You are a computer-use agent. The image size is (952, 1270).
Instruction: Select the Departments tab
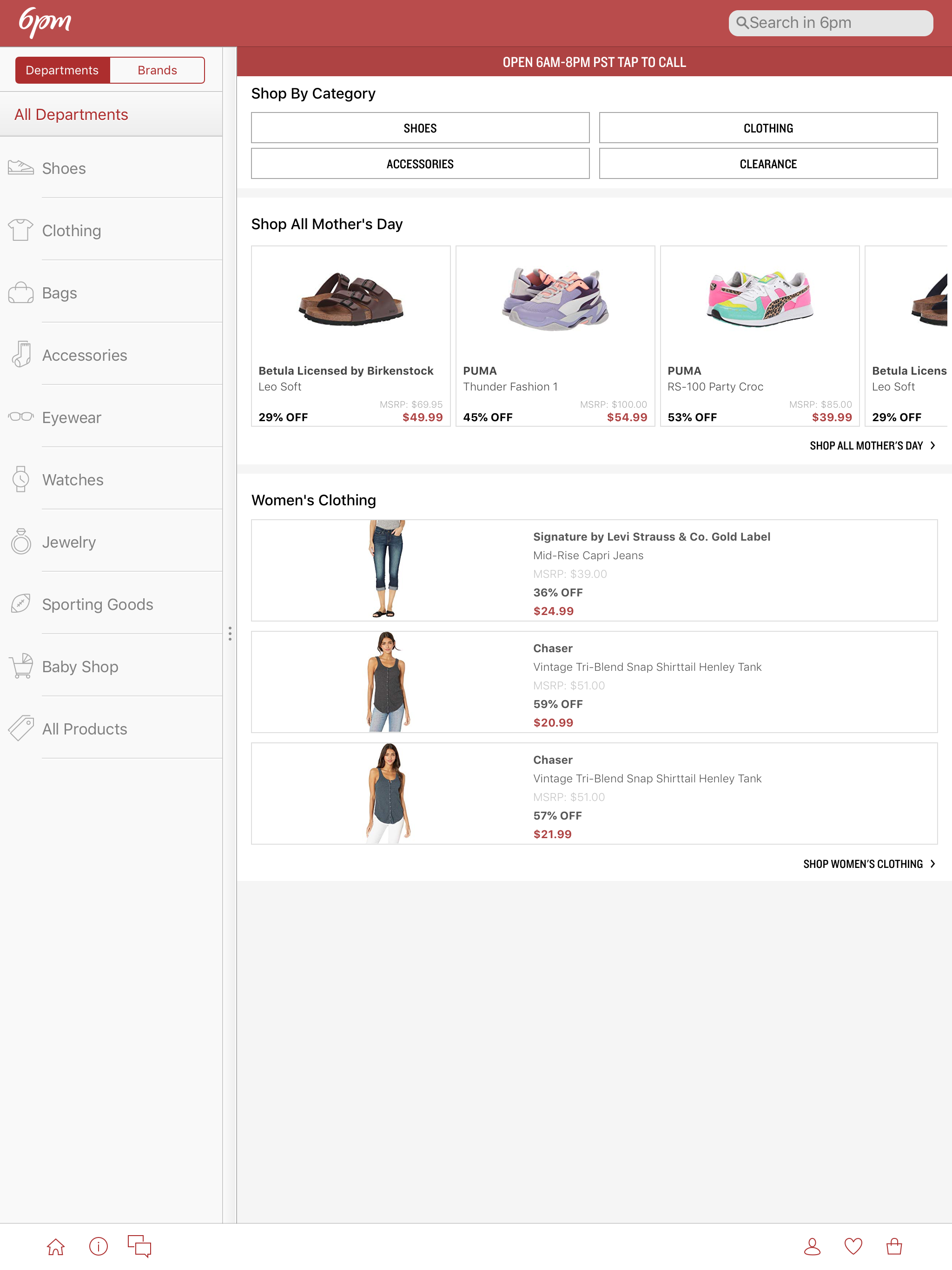pyautogui.click(x=62, y=70)
